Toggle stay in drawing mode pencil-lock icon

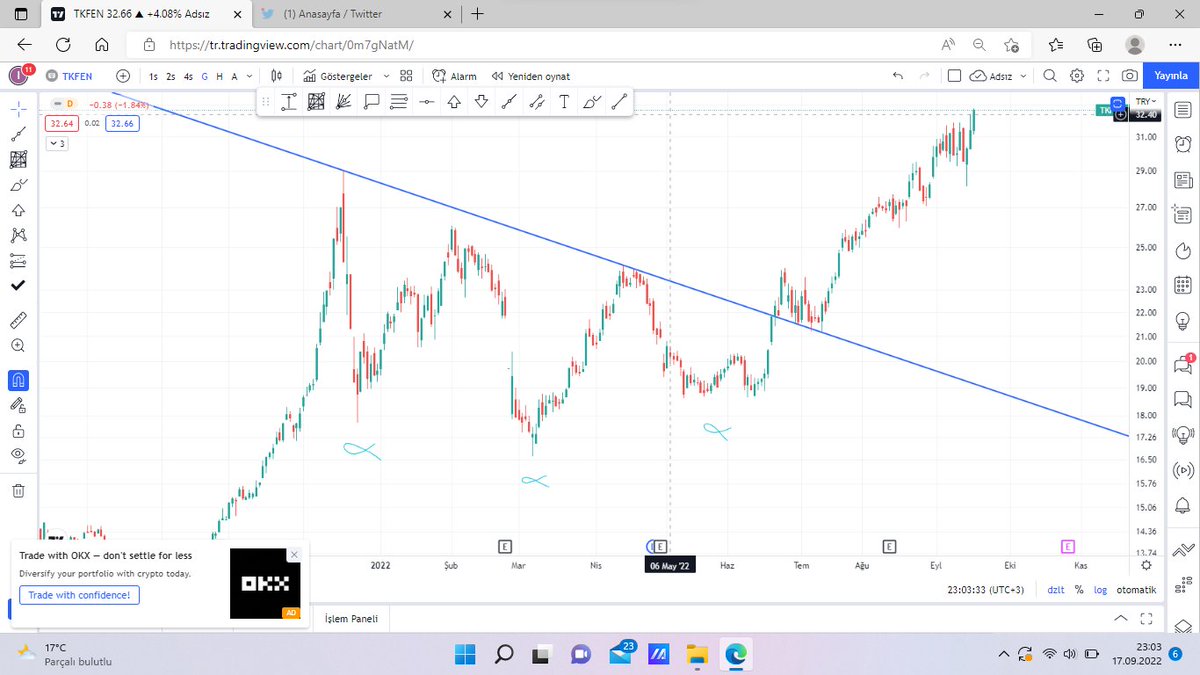(18, 406)
